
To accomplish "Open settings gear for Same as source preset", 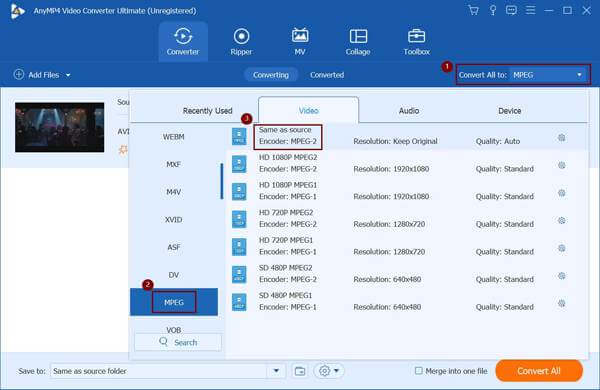I will (x=561, y=138).
